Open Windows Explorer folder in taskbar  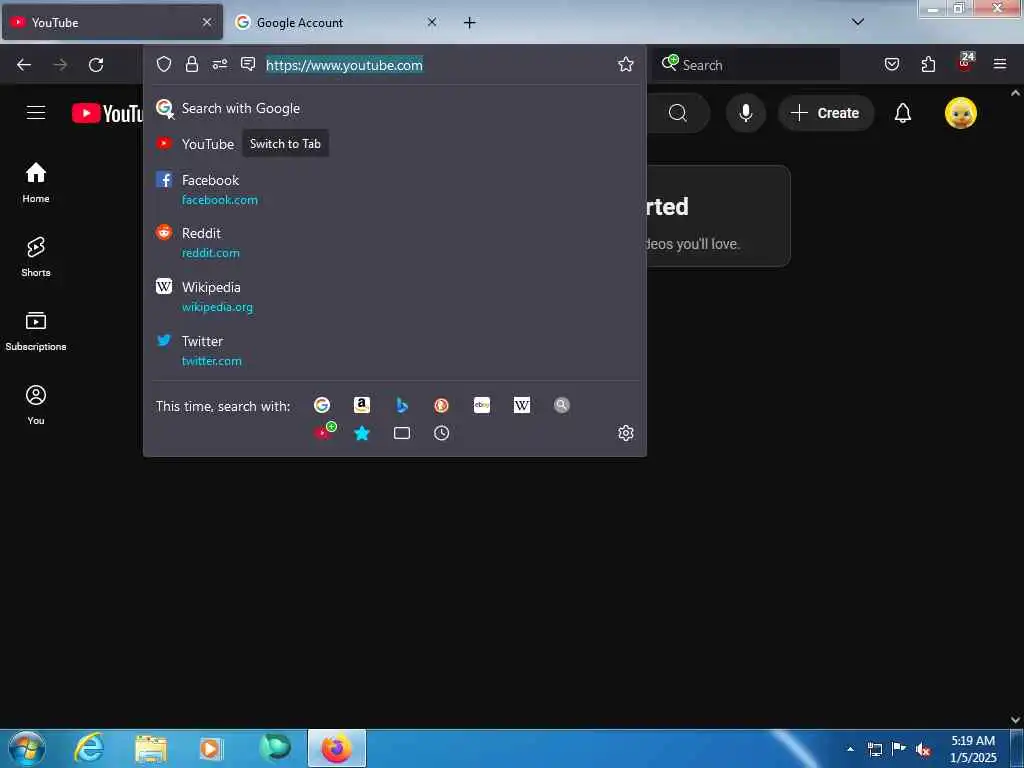(151, 749)
